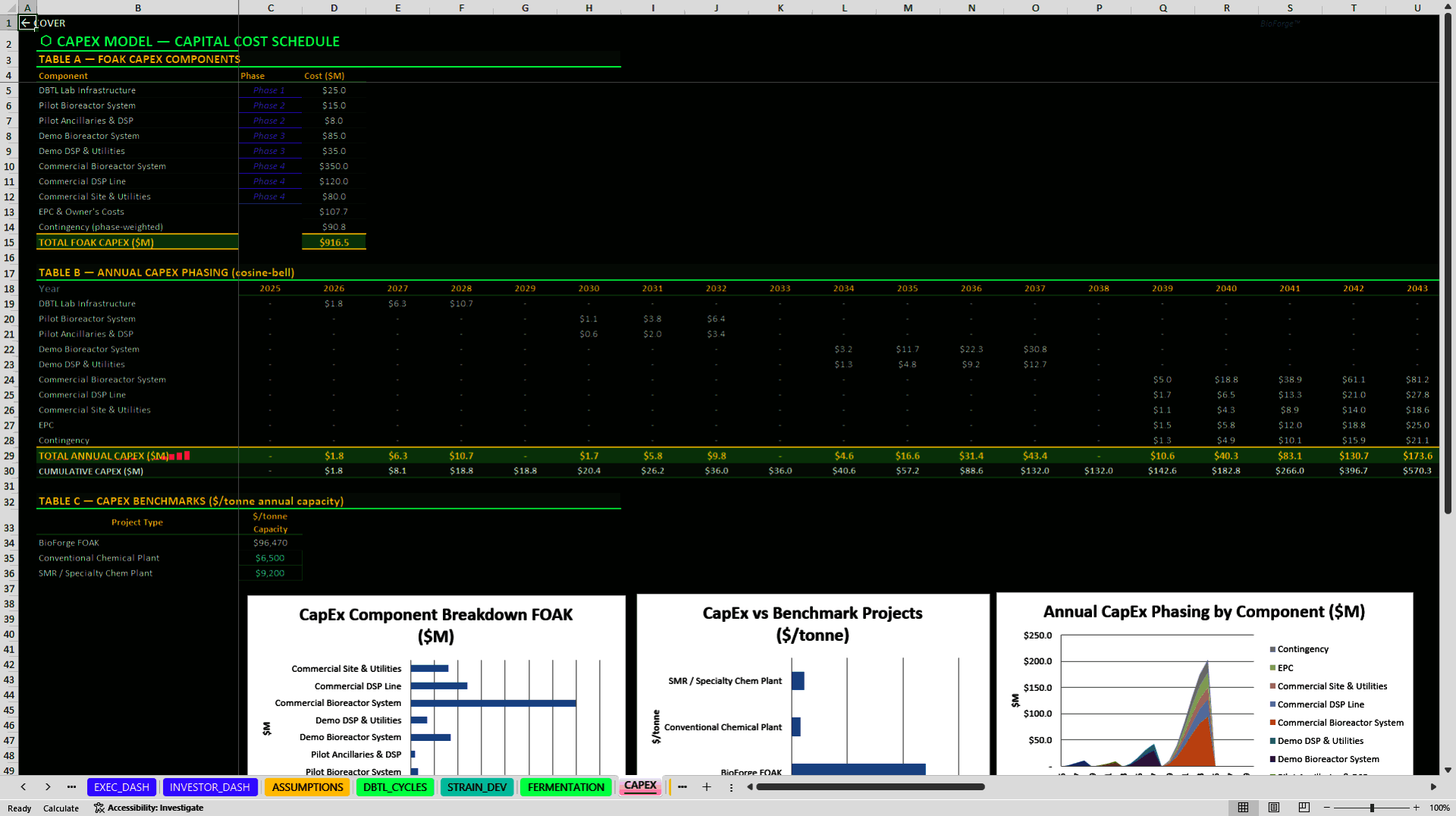Select row 29 header
The height and width of the screenshot is (816, 1456).
tap(9, 456)
